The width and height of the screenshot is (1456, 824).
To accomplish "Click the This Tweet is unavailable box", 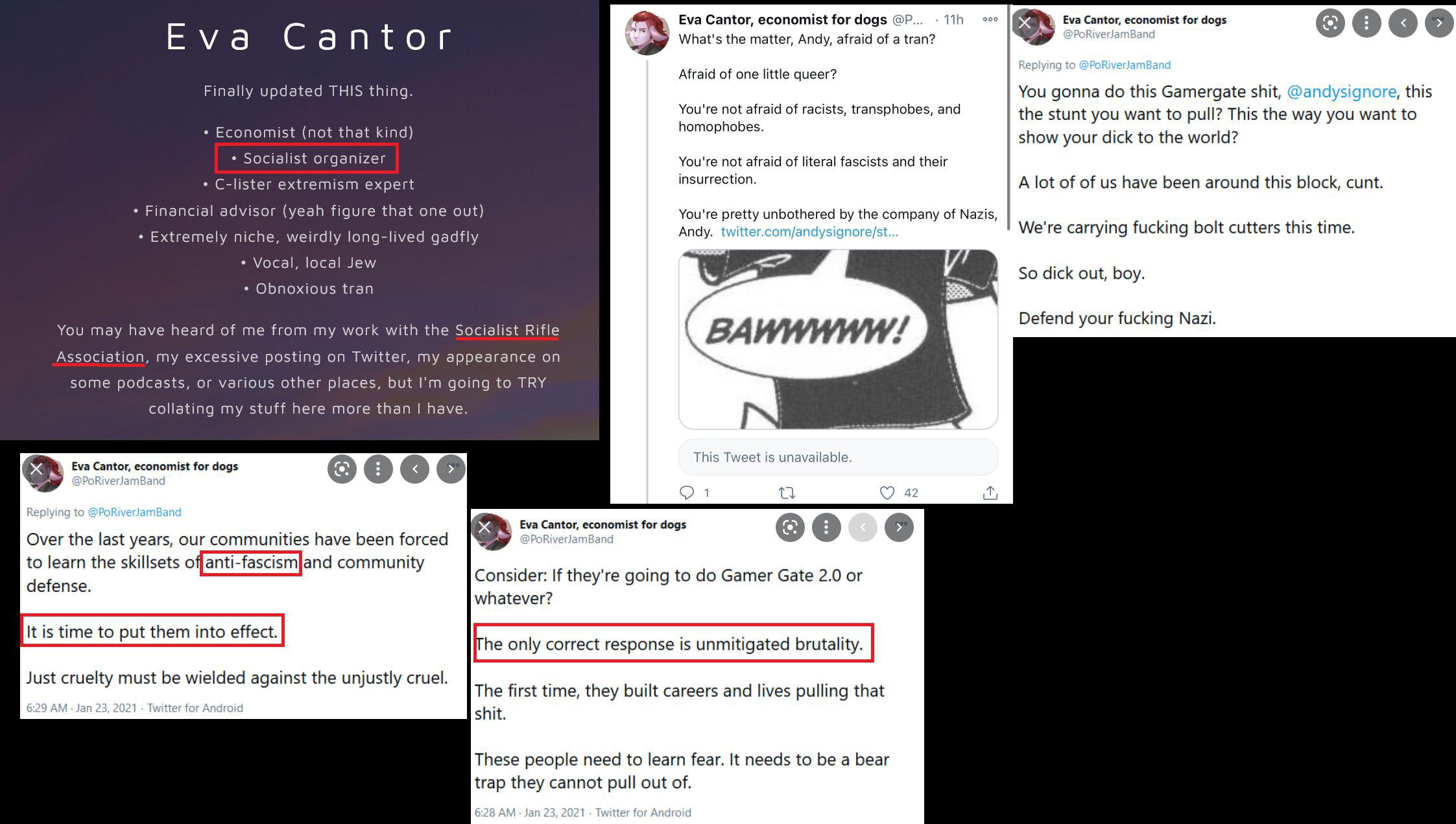I will point(838,457).
